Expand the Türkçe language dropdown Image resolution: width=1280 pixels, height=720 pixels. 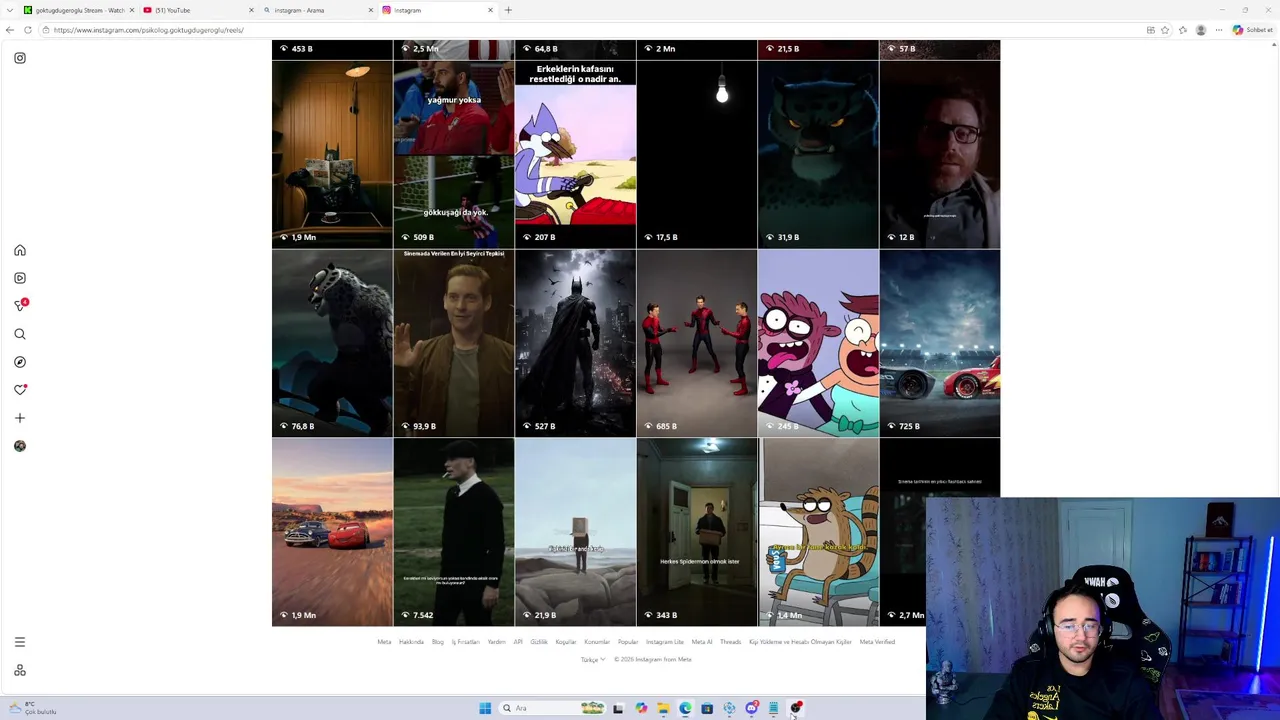click(593, 660)
